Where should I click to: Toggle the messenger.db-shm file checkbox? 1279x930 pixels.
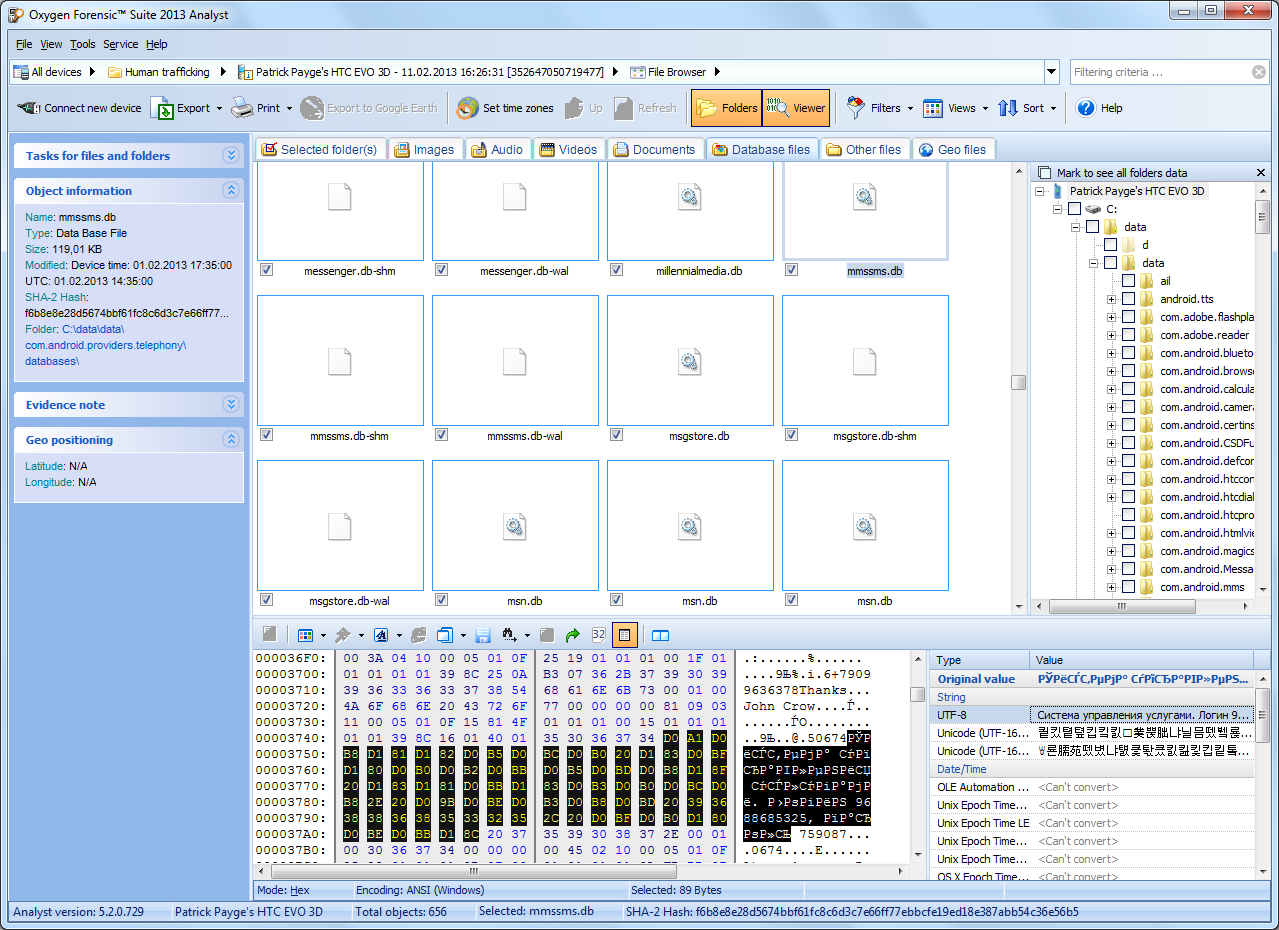tap(266, 270)
